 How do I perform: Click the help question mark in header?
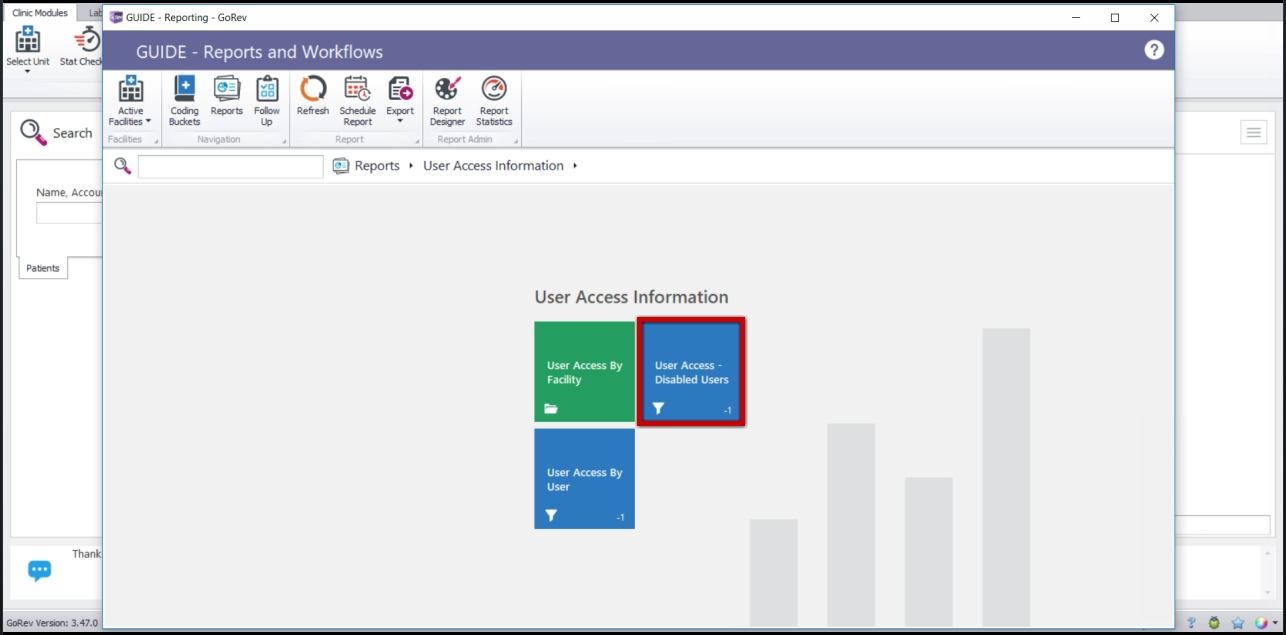[1154, 50]
